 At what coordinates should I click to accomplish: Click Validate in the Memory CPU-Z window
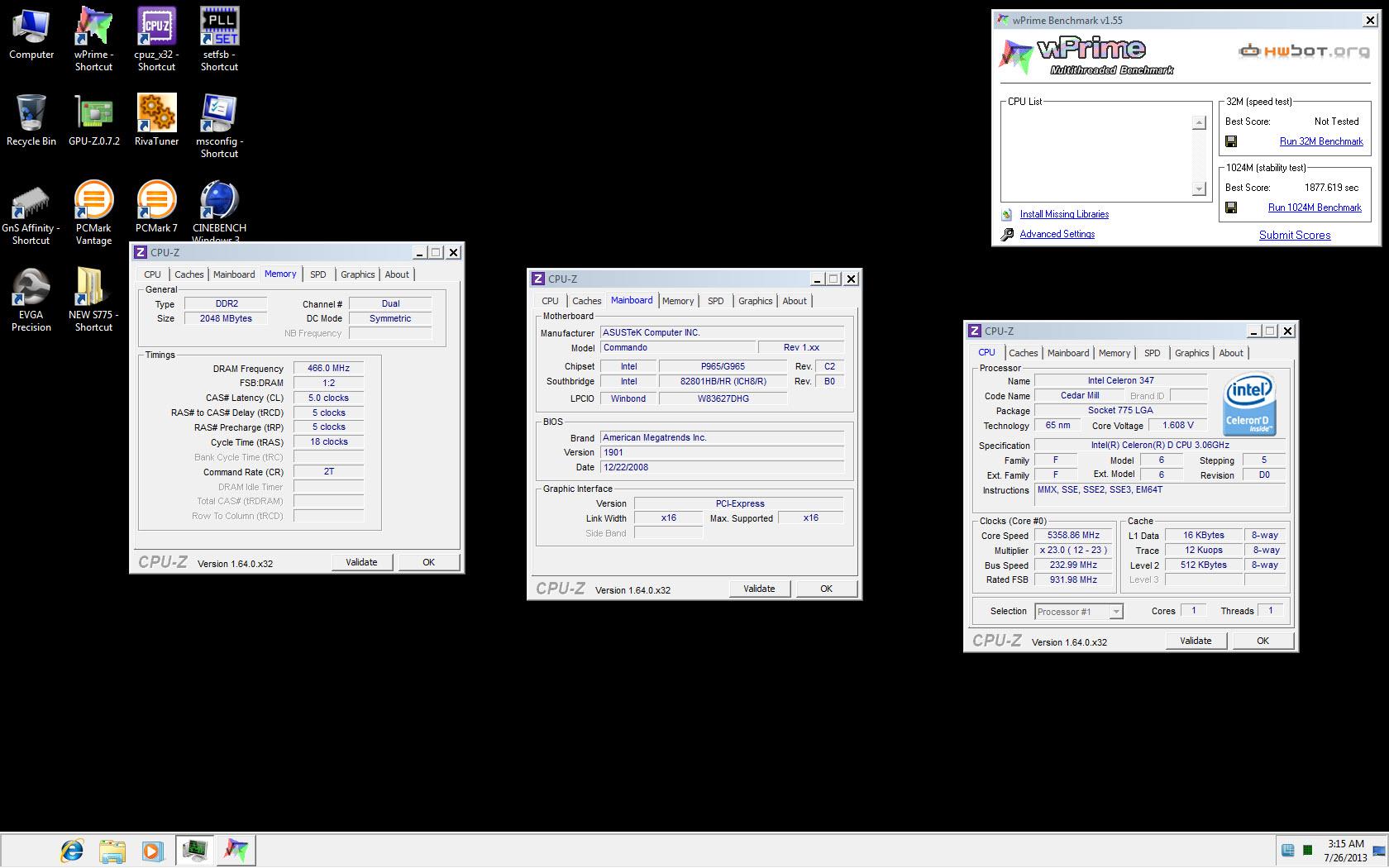tap(361, 562)
